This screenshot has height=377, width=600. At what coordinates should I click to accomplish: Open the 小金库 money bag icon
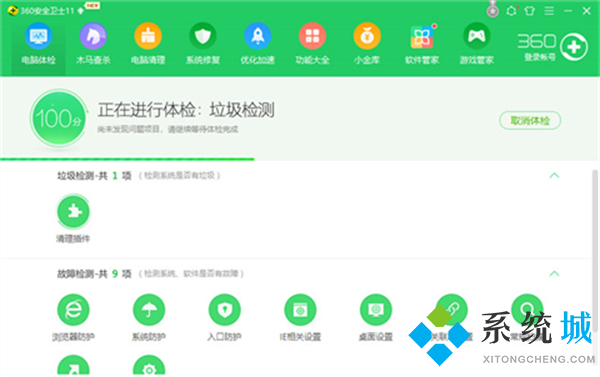367,36
